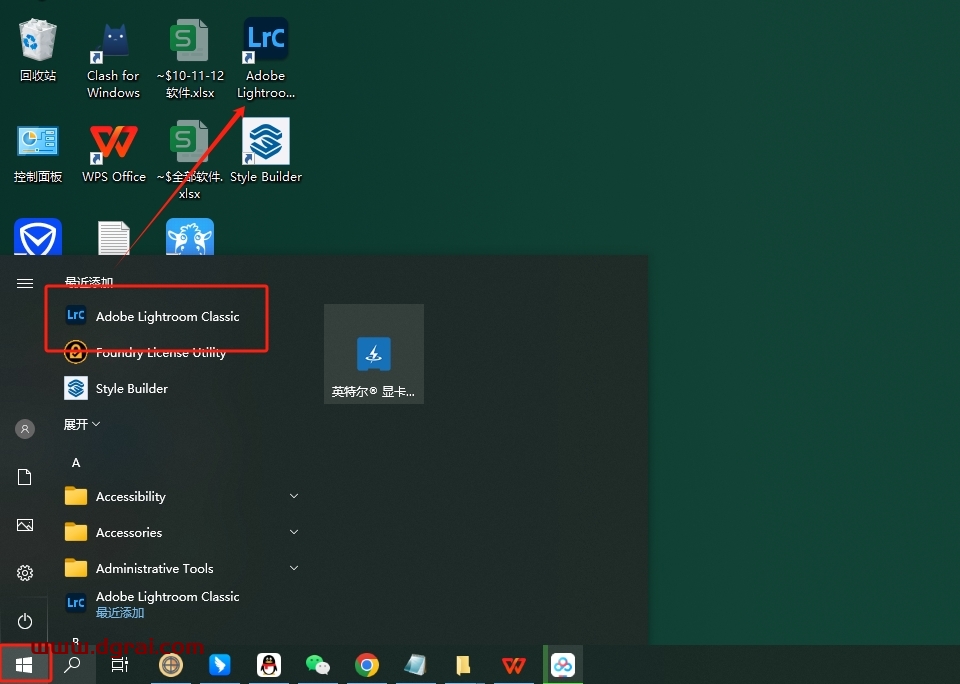This screenshot has height=684, width=960.
Task: Launch Adobe Lightroom Classic from recently added
Action: pos(152,316)
